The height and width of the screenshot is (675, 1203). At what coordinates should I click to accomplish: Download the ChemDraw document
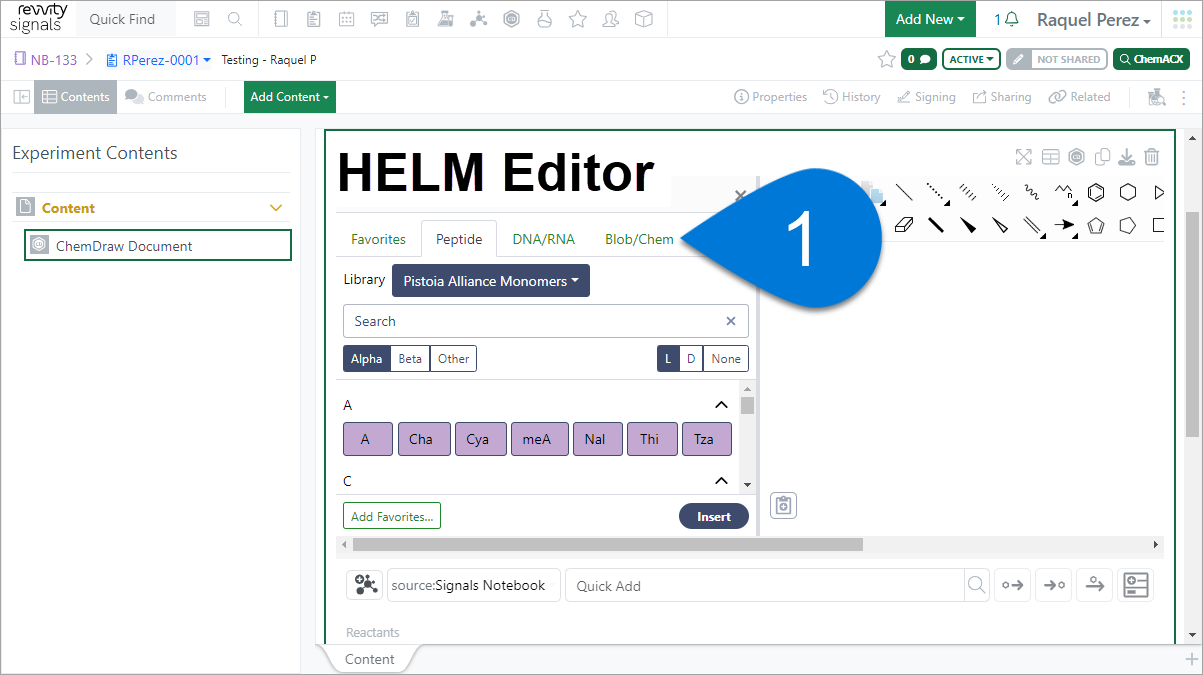pos(1126,157)
